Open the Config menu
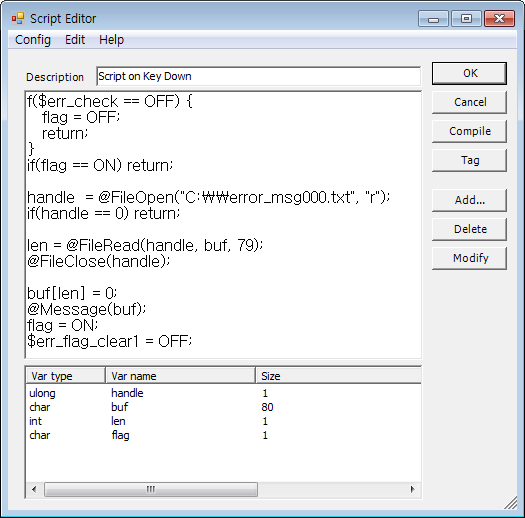 click(33, 40)
